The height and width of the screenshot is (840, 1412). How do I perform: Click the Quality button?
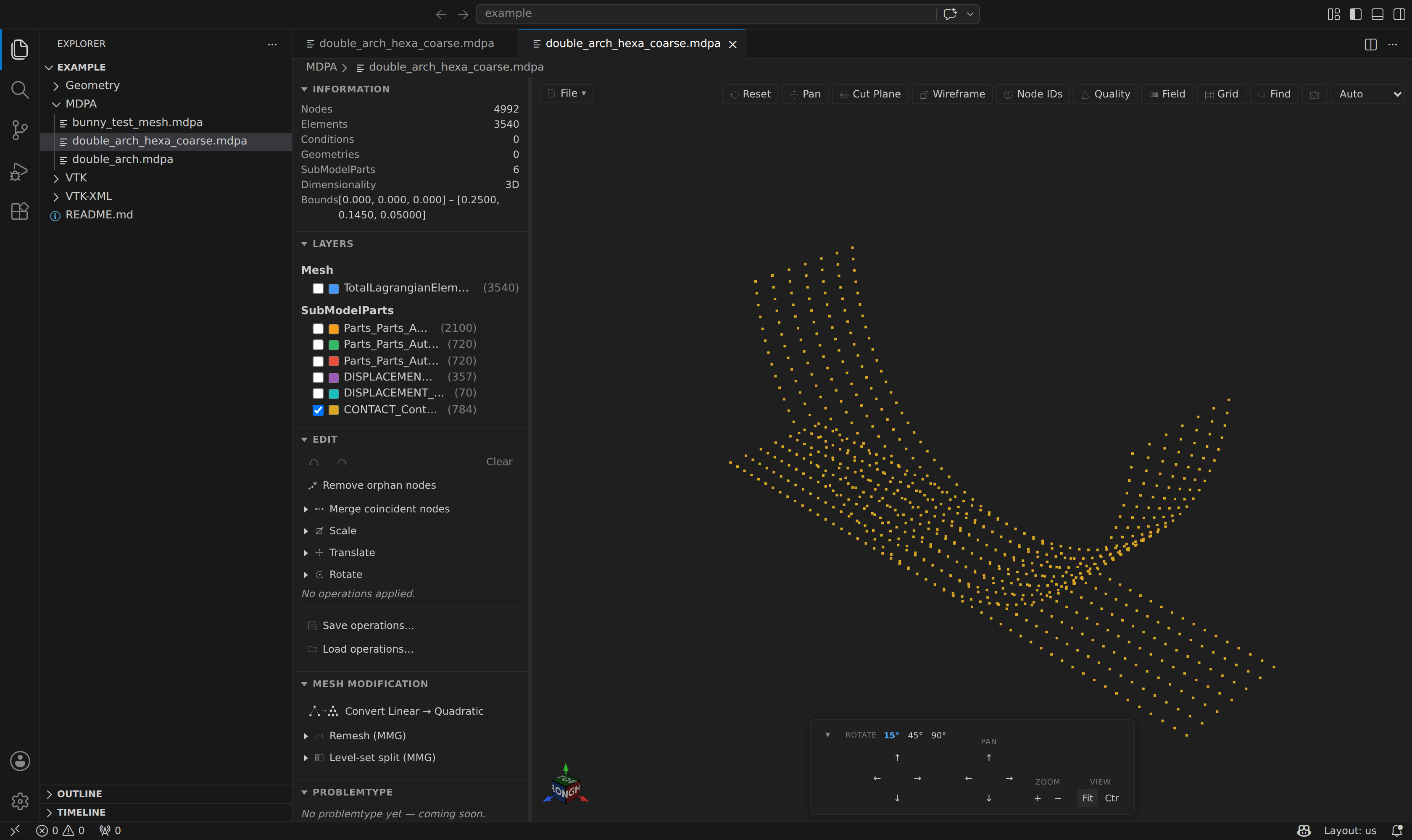tap(1106, 94)
